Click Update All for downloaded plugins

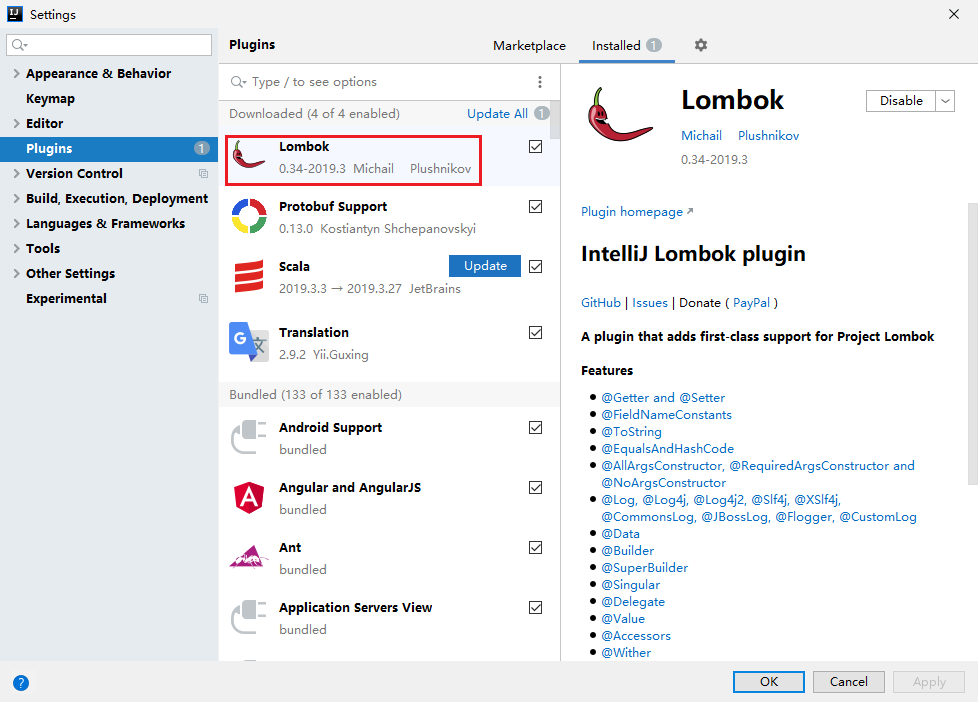pyautogui.click(x=497, y=113)
